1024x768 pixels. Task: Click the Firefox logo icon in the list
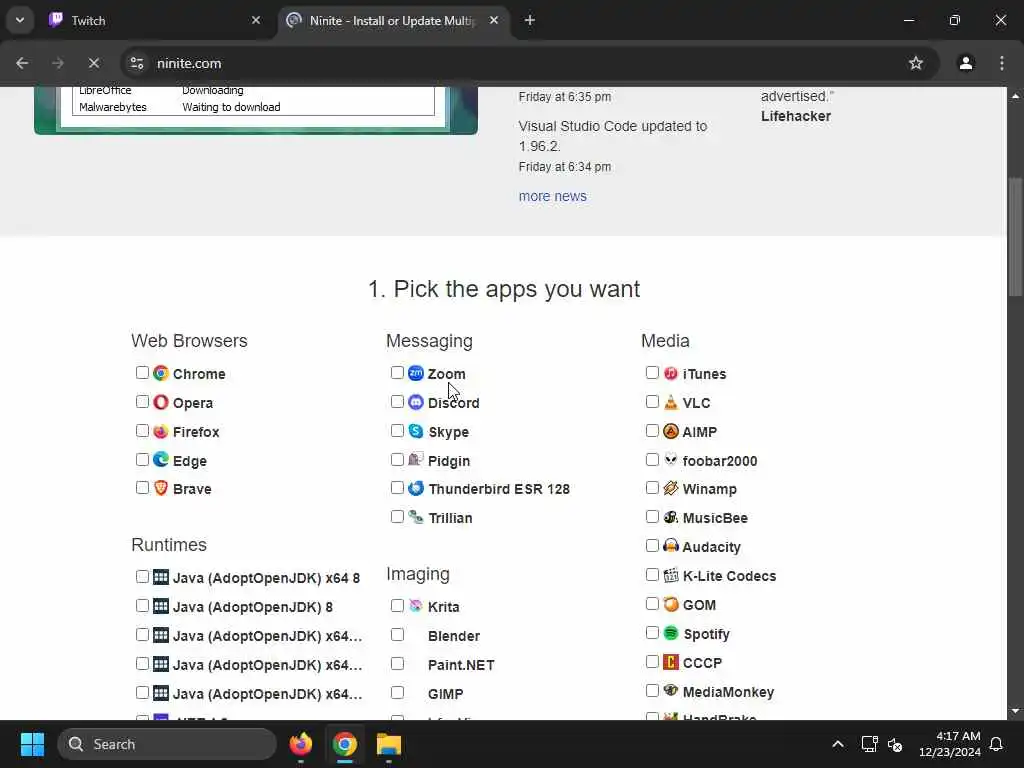coord(161,431)
